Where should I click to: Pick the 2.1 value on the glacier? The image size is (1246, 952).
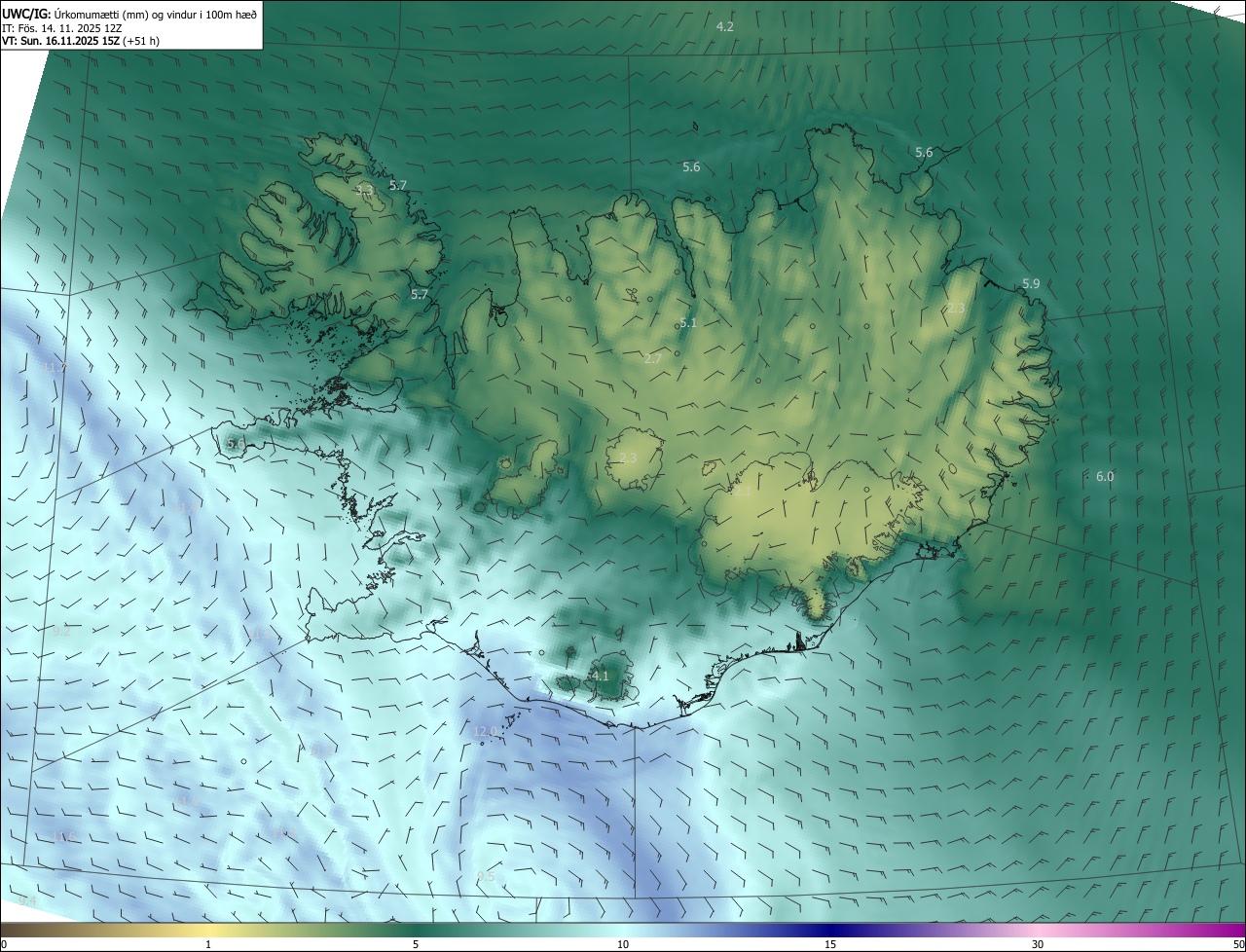click(x=742, y=493)
